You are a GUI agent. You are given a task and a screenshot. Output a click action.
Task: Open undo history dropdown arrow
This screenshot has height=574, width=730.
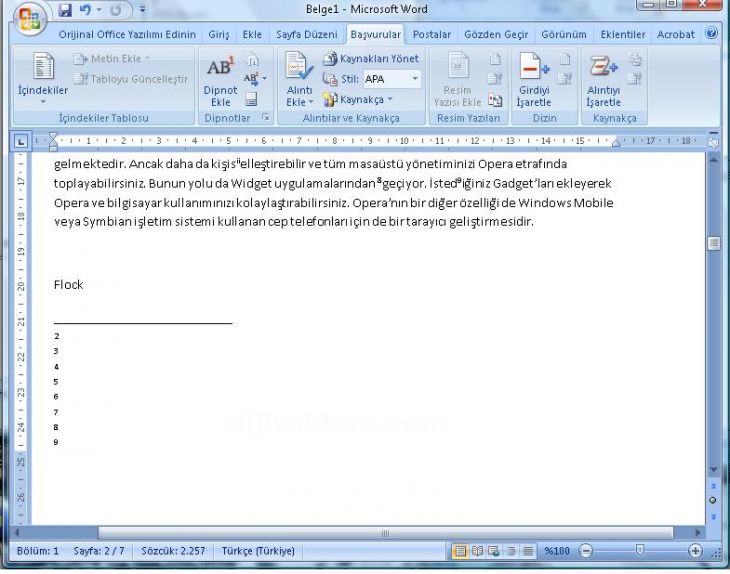[x=99, y=9]
